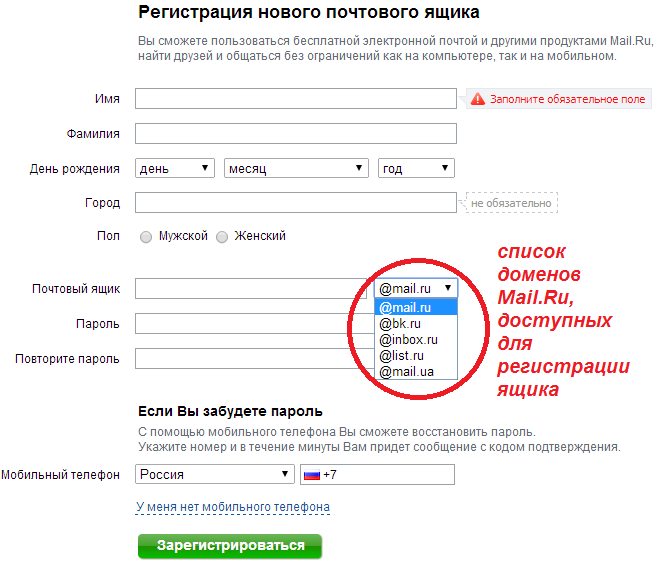657x563 pixels.
Task: Open the Россия country dropdown
Action: pyautogui.click(x=215, y=474)
